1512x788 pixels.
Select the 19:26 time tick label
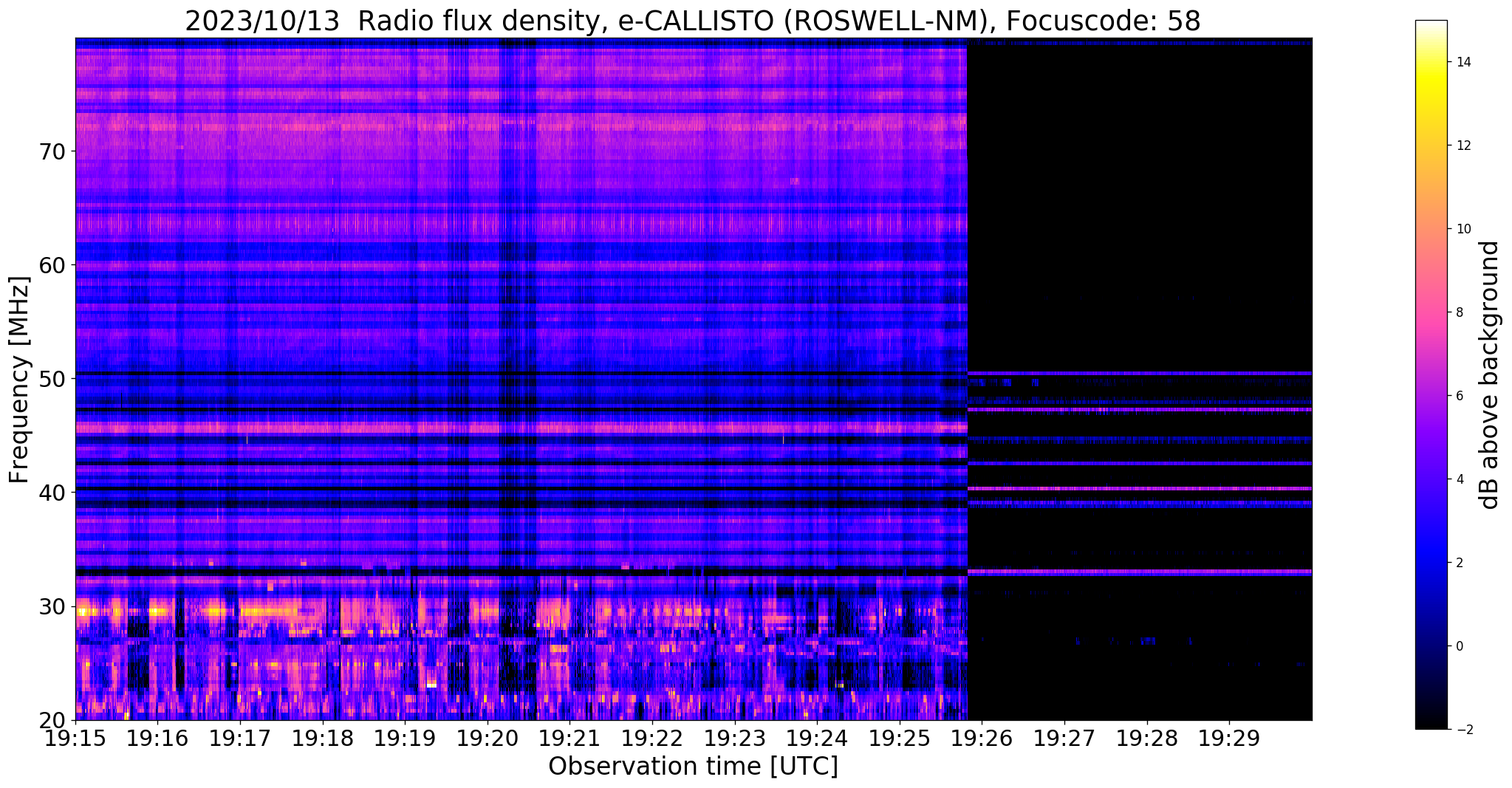click(982, 738)
